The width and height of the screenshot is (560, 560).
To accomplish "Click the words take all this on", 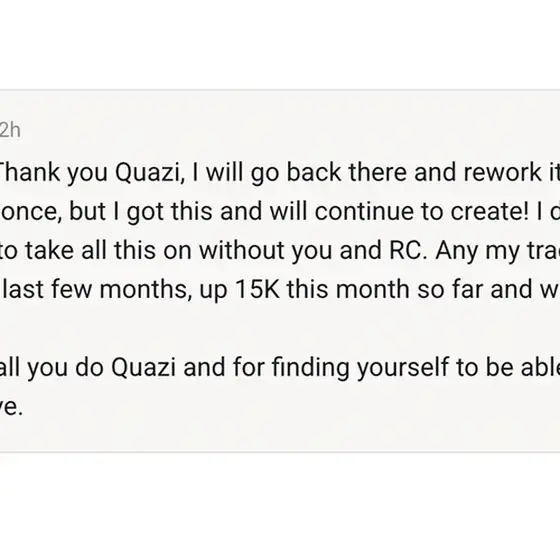I will click(x=90, y=250).
